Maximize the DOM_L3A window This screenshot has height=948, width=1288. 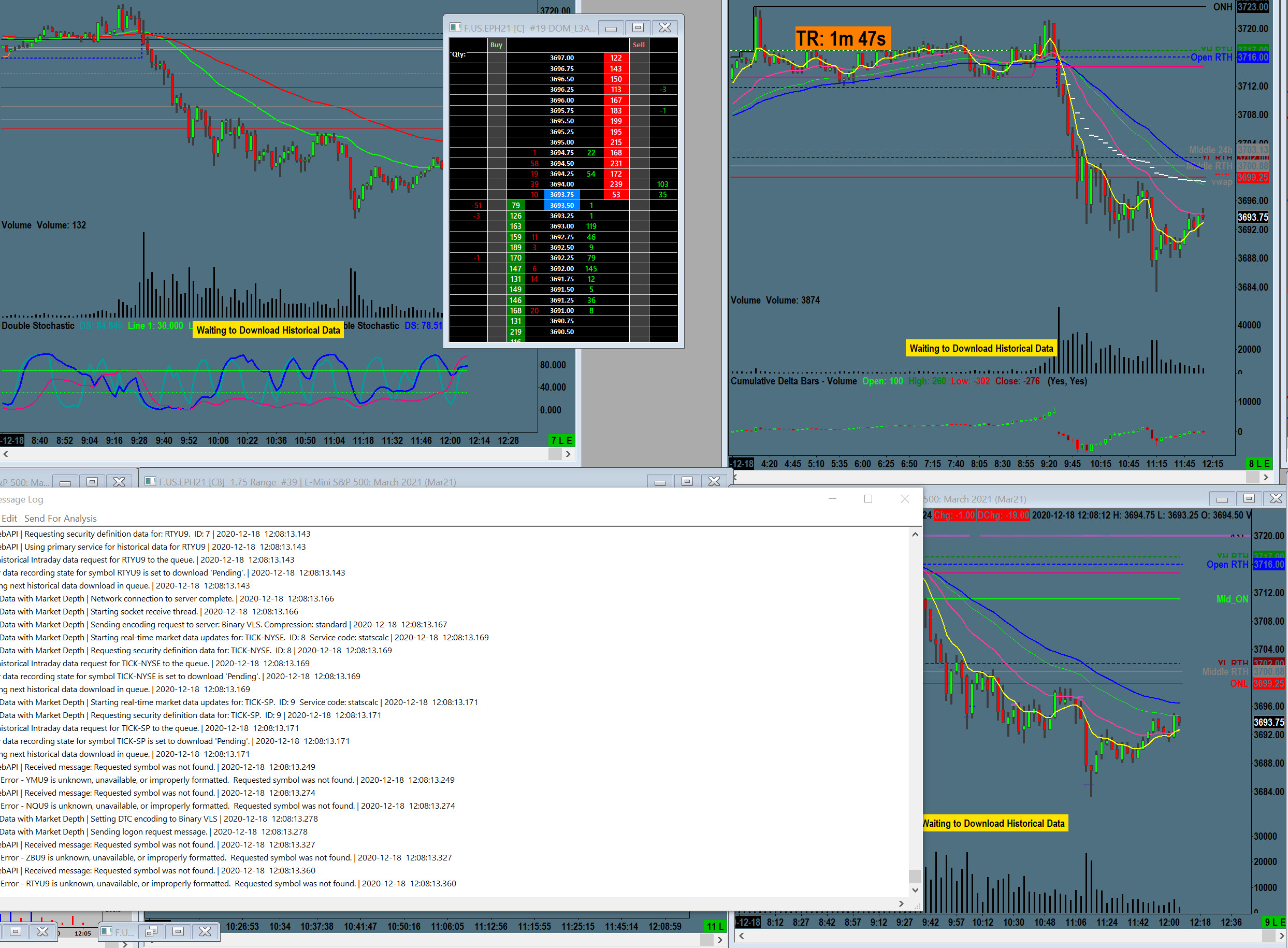coord(638,27)
